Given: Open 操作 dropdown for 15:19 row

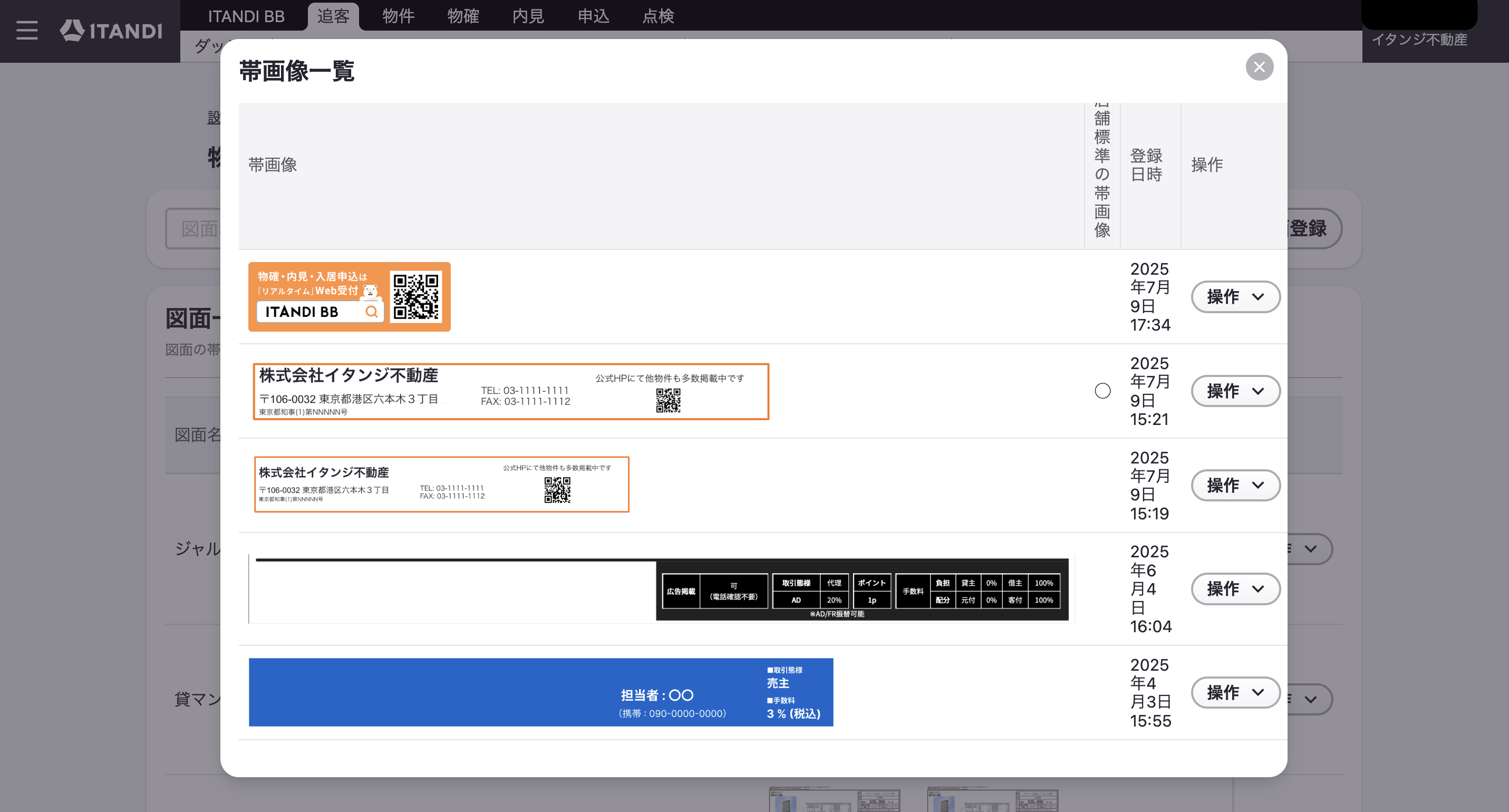Looking at the screenshot, I should (1235, 485).
